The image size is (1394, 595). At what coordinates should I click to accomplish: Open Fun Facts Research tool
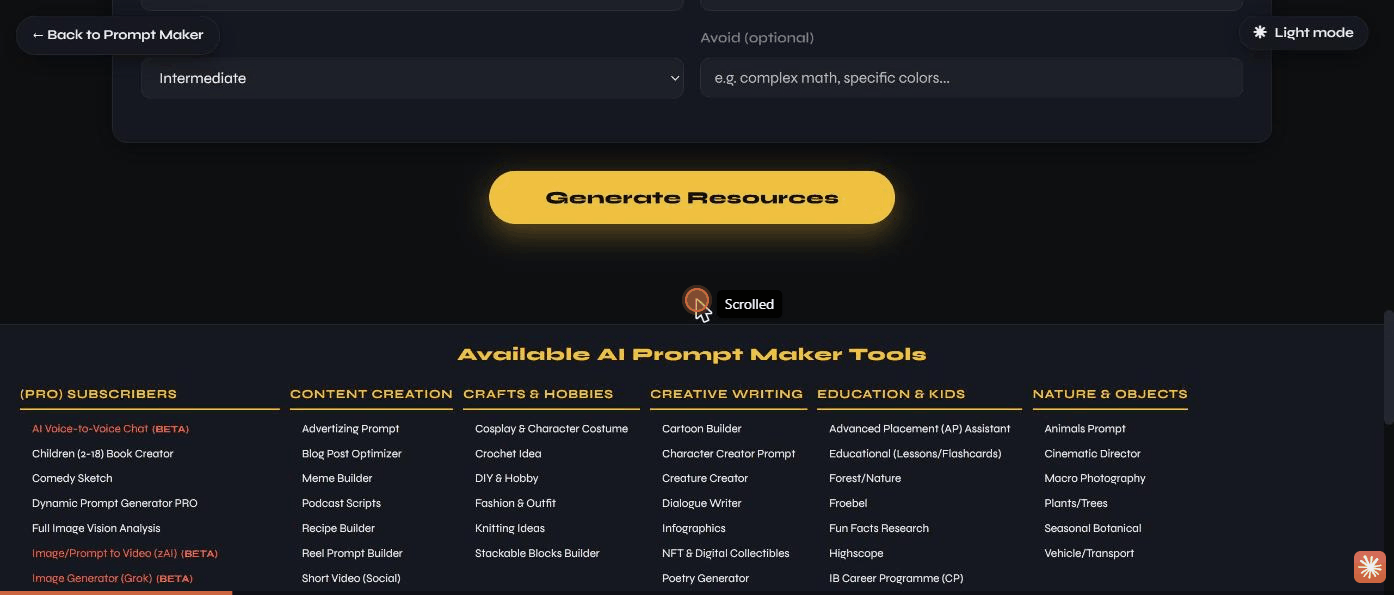(879, 529)
